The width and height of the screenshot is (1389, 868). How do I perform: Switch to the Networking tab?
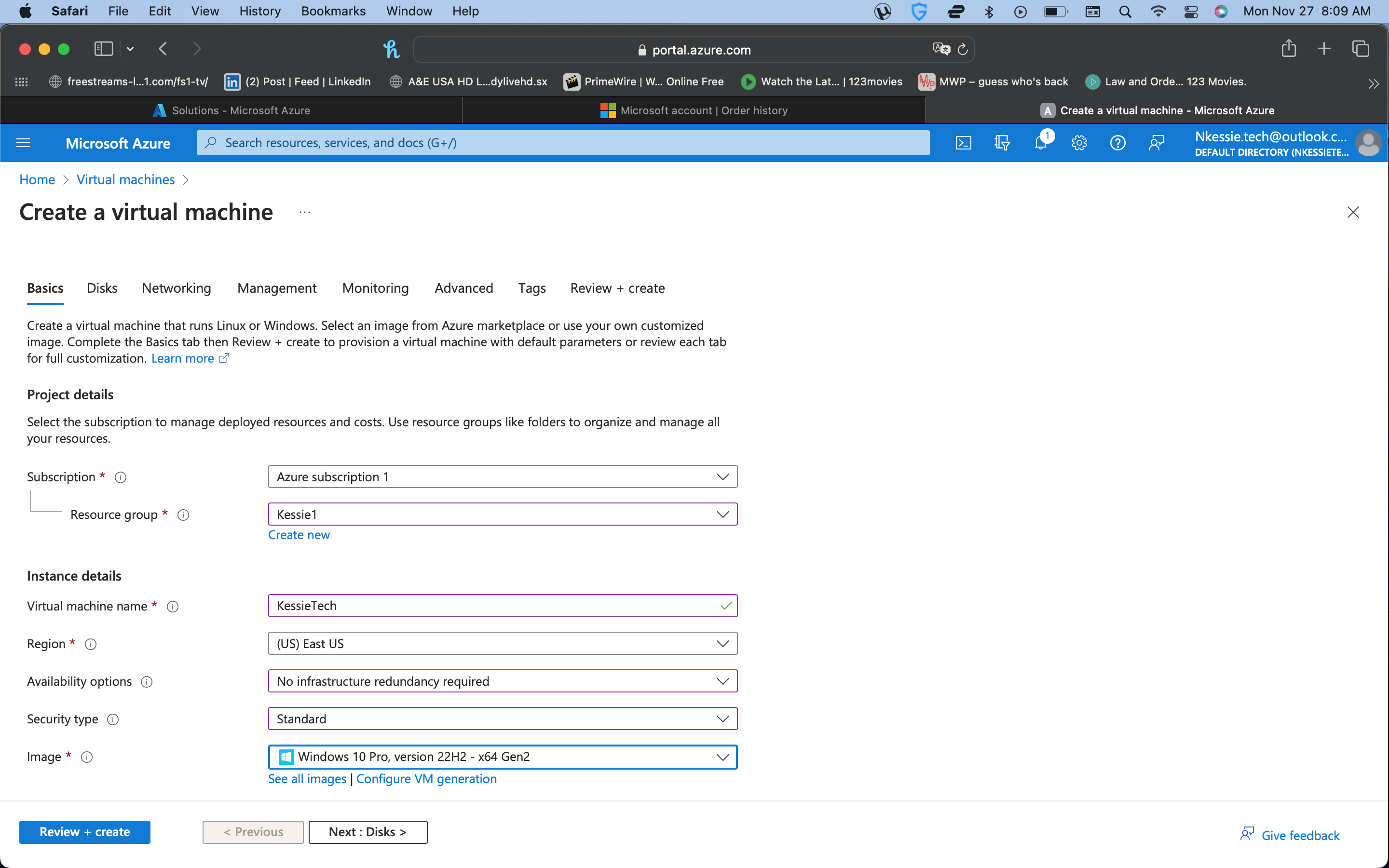click(176, 288)
